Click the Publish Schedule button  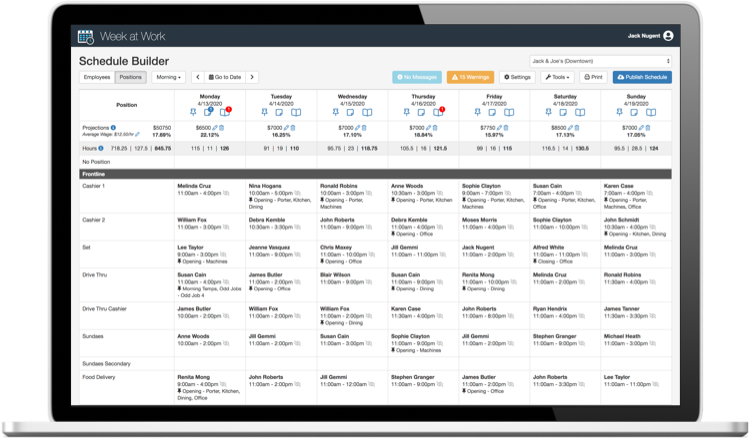(642, 76)
